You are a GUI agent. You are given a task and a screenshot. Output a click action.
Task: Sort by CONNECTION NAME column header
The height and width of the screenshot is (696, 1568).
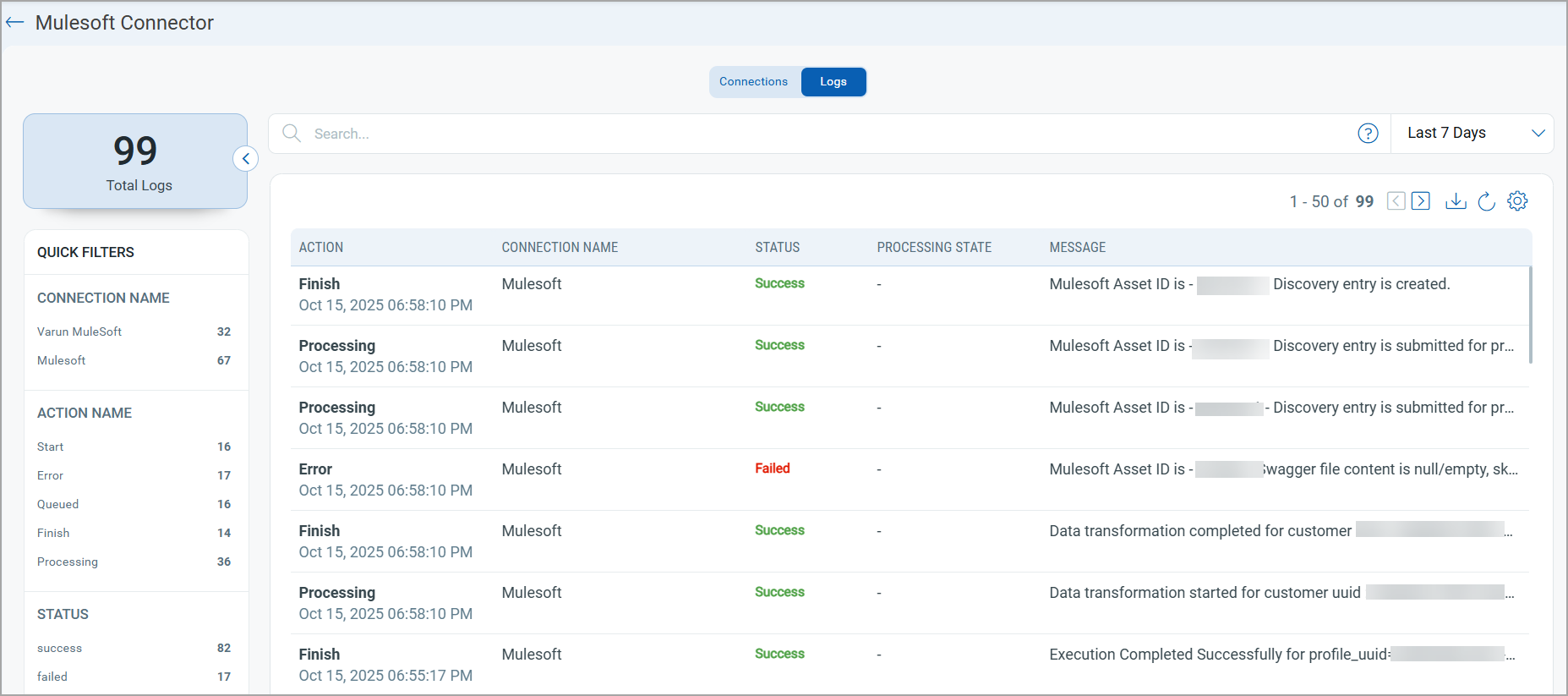point(560,248)
